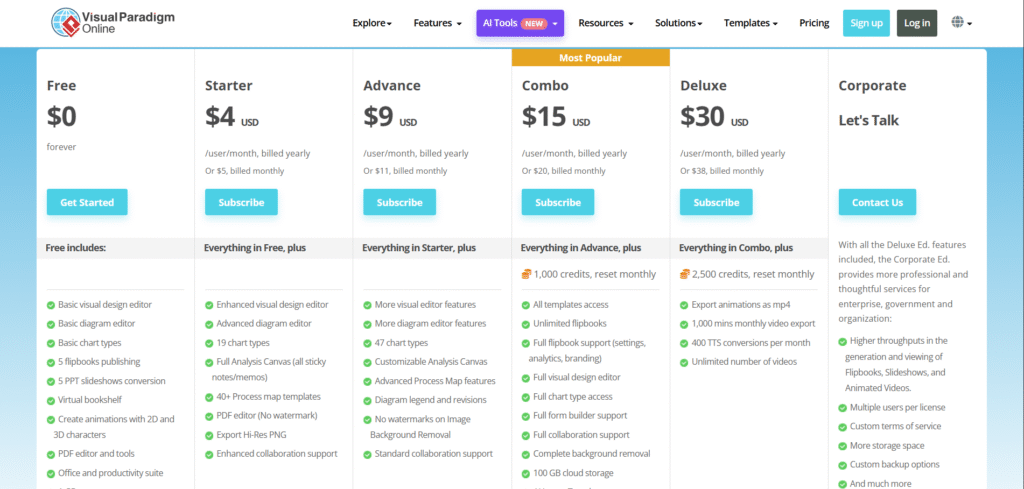The height and width of the screenshot is (489, 1024).
Task: Click the check icon next to Diagram legend and revisions
Action: coord(367,400)
